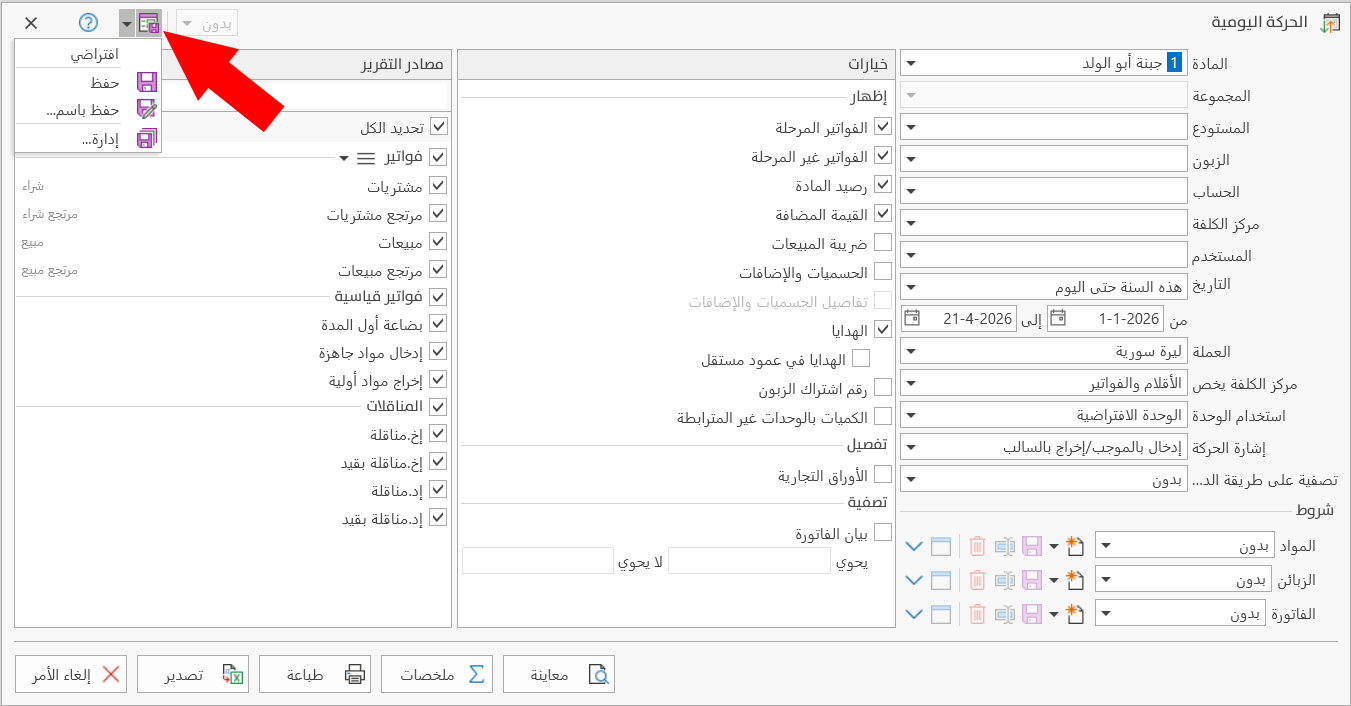Click the إلى date field 21-4-2026

(x=959, y=319)
